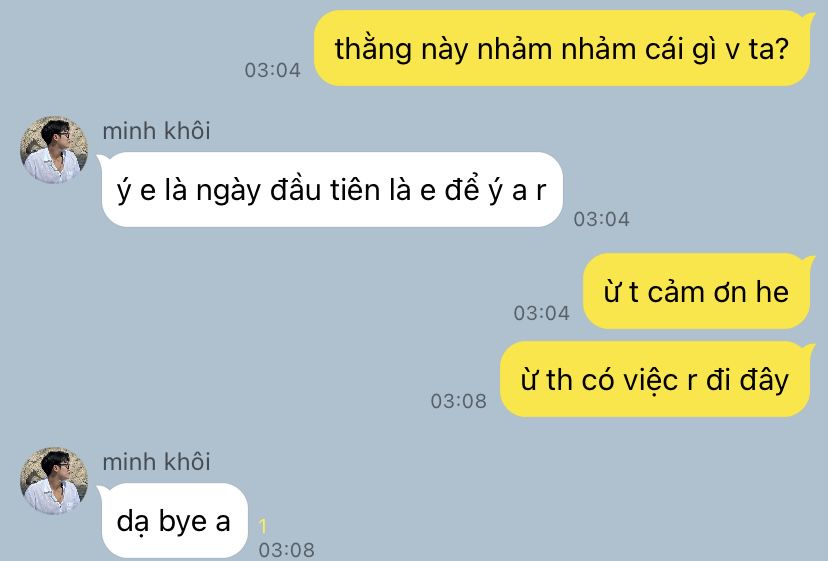
Task: Click the 03:08 timestamp under the unread count
Action: tap(287, 550)
